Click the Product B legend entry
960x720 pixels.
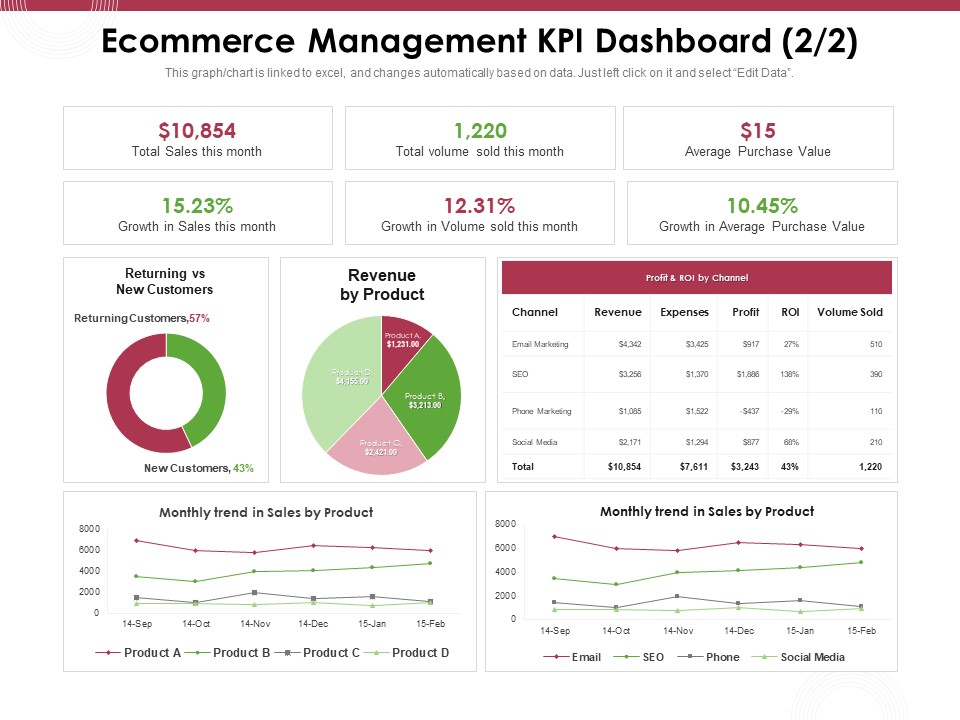coord(227,653)
